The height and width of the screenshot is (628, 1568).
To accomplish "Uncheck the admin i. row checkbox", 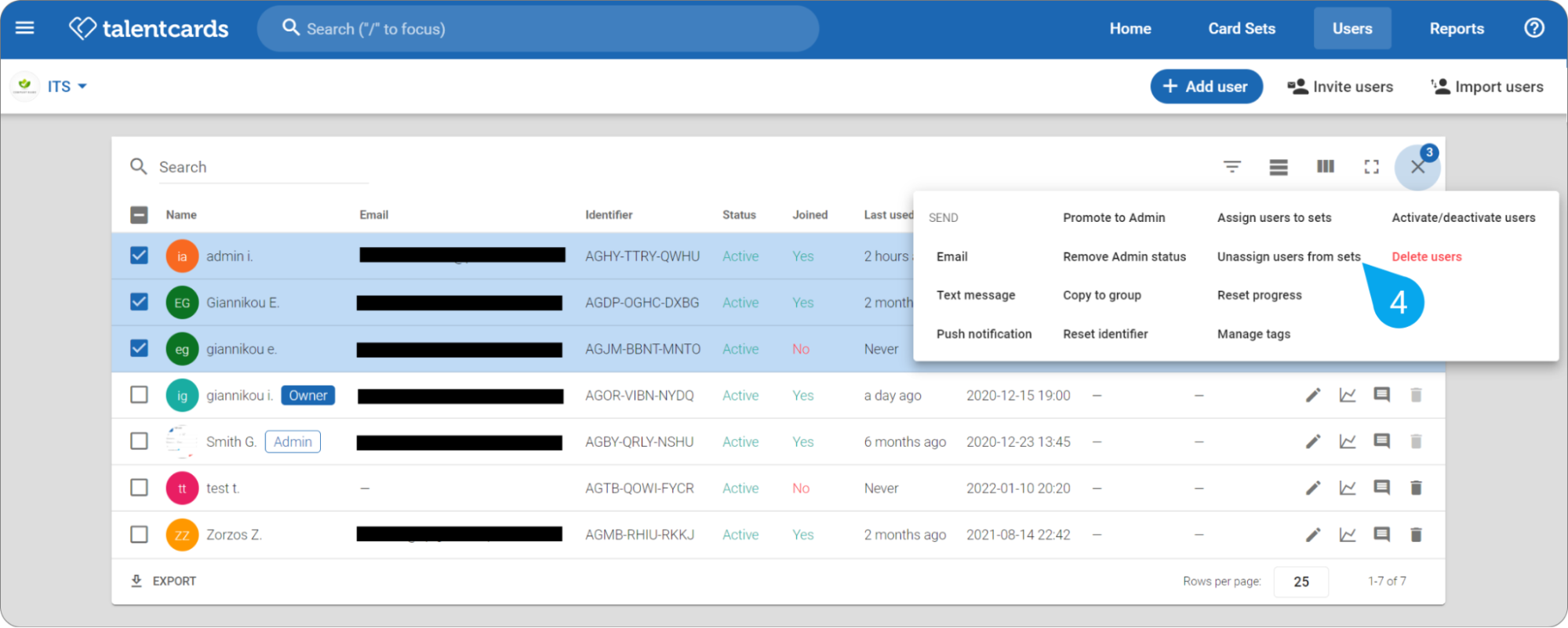I will (139, 256).
